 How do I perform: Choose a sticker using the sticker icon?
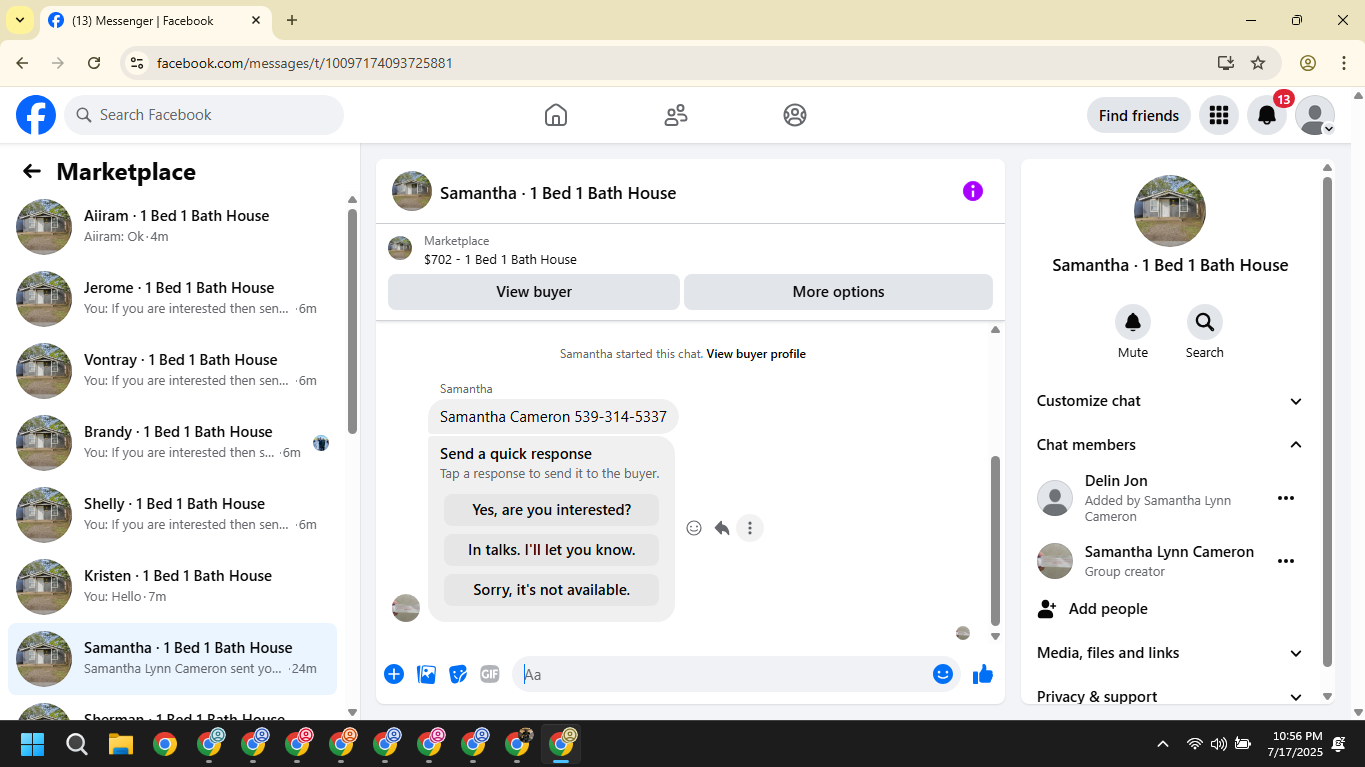[458, 674]
